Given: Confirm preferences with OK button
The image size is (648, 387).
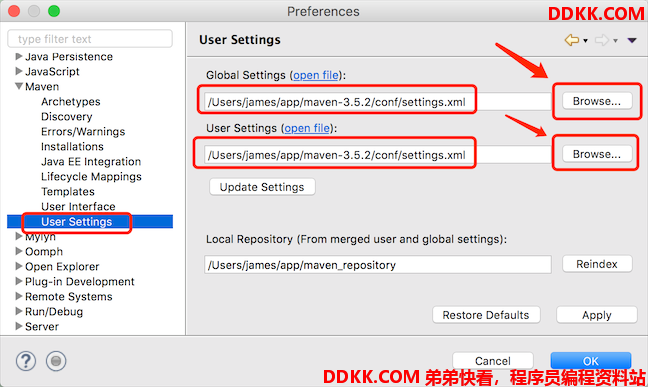Looking at the screenshot, I should 591,361.
